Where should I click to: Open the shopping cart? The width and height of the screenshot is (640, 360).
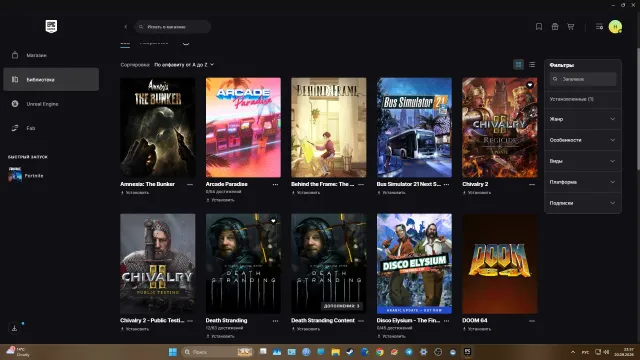click(x=571, y=27)
